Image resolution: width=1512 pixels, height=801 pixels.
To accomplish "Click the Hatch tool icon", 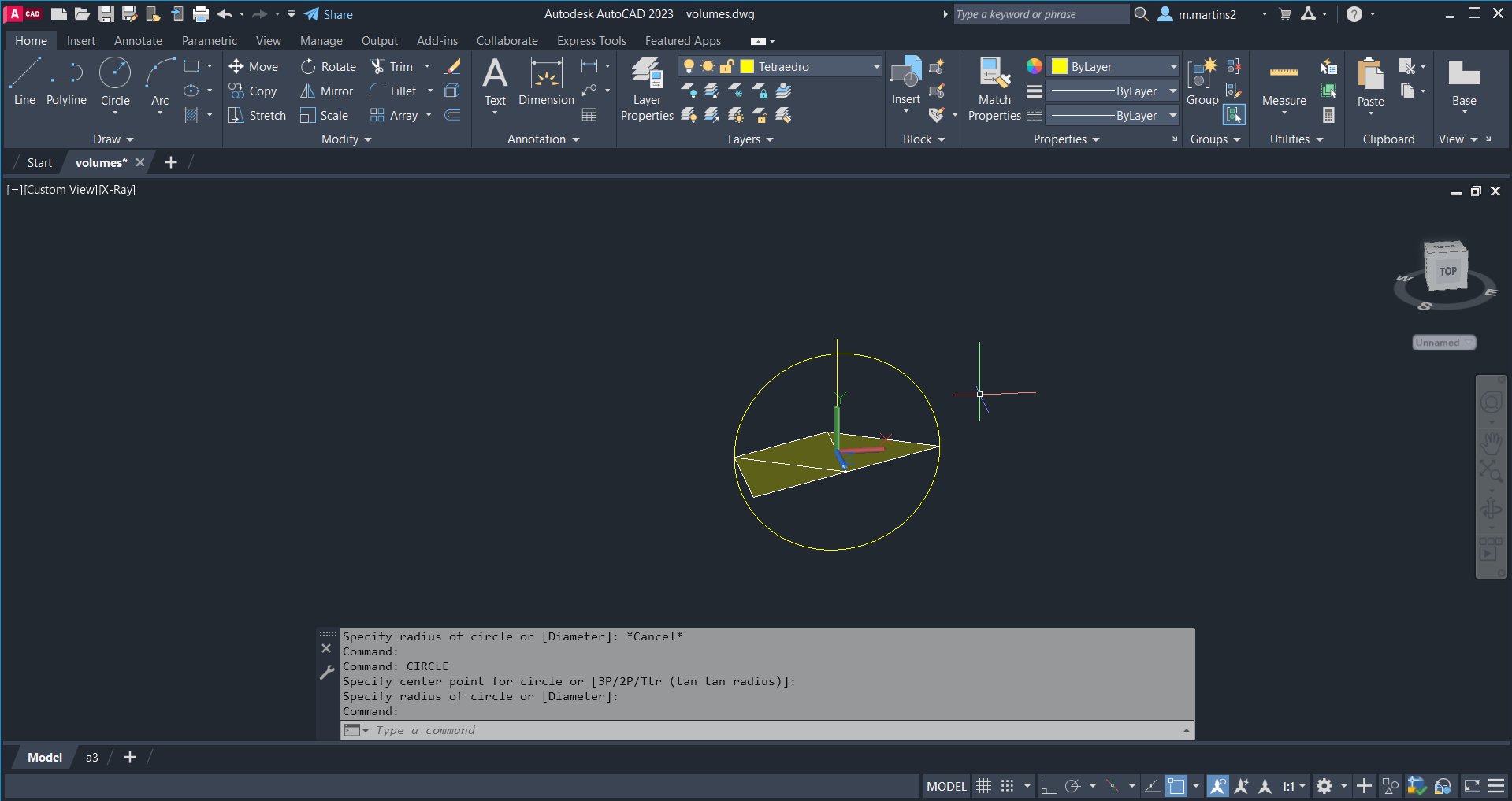I will point(191,116).
